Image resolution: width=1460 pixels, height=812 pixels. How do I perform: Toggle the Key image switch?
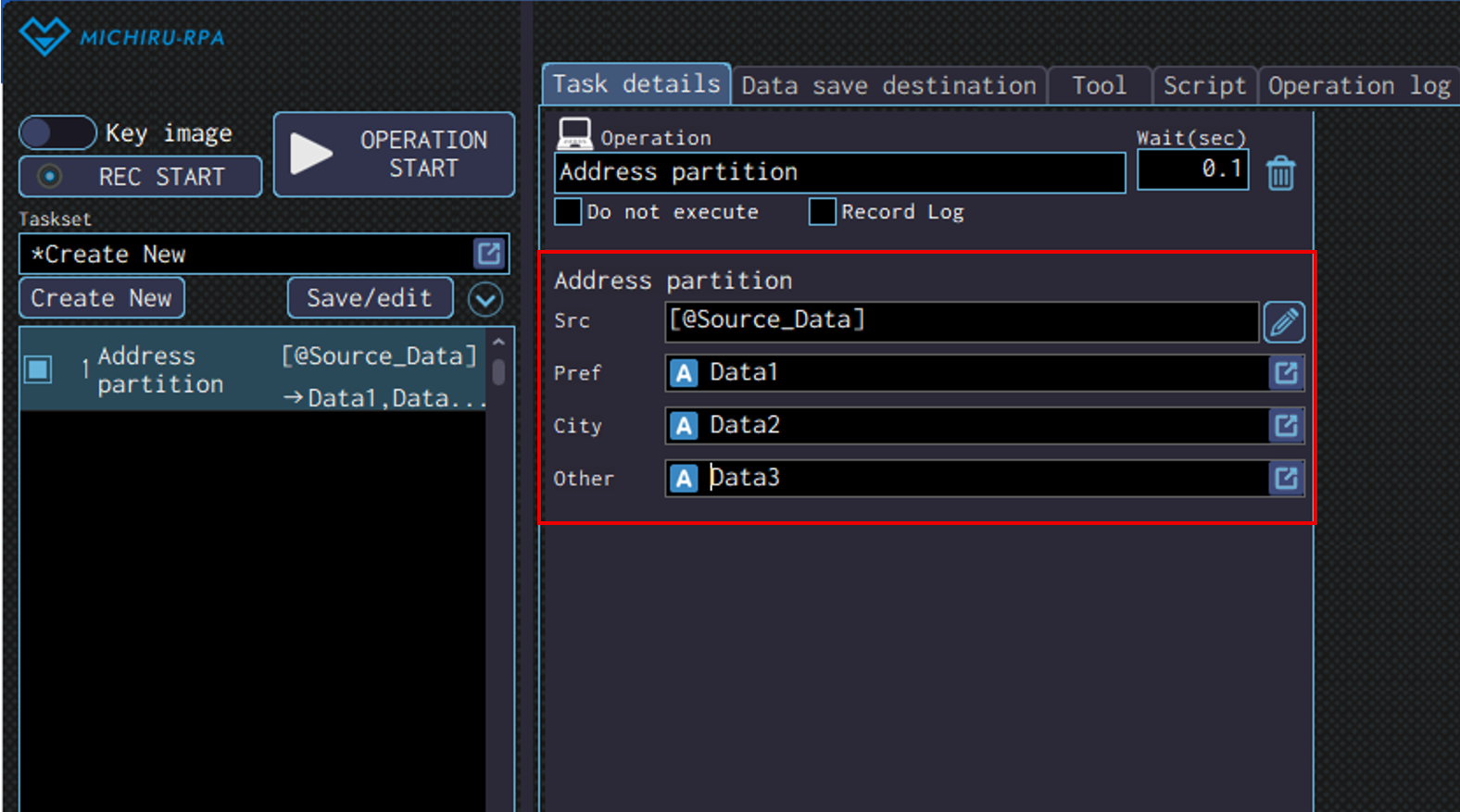click(57, 133)
